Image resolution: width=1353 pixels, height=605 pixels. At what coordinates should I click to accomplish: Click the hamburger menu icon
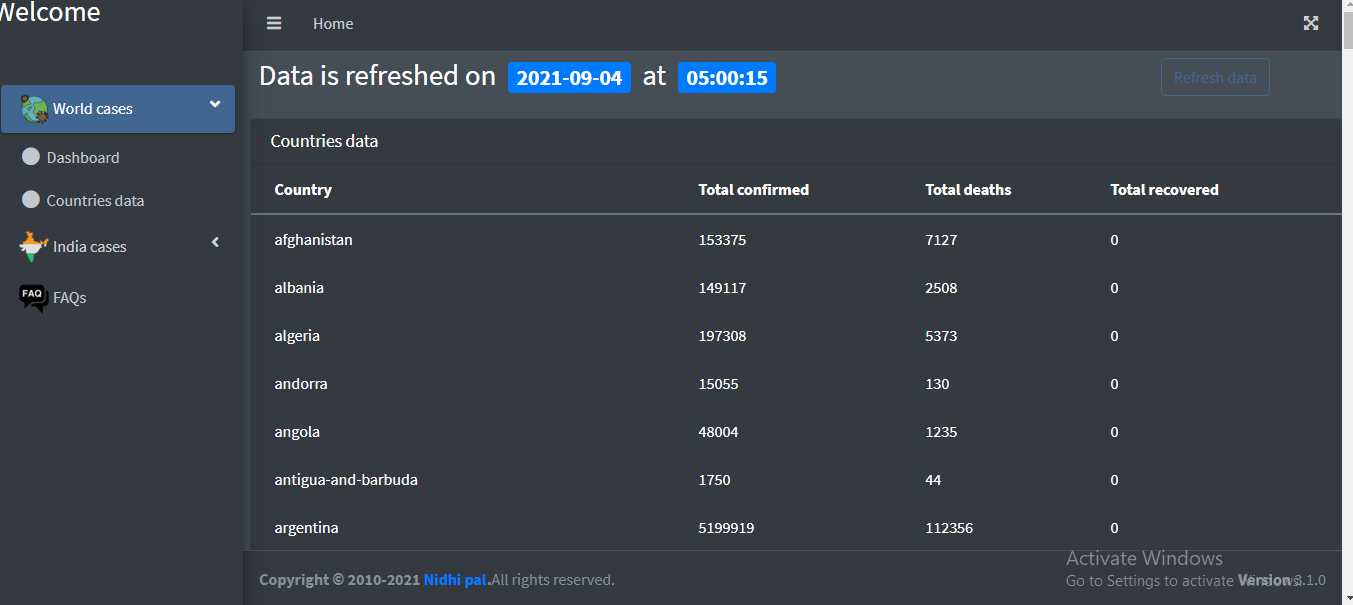pos(274,24)
